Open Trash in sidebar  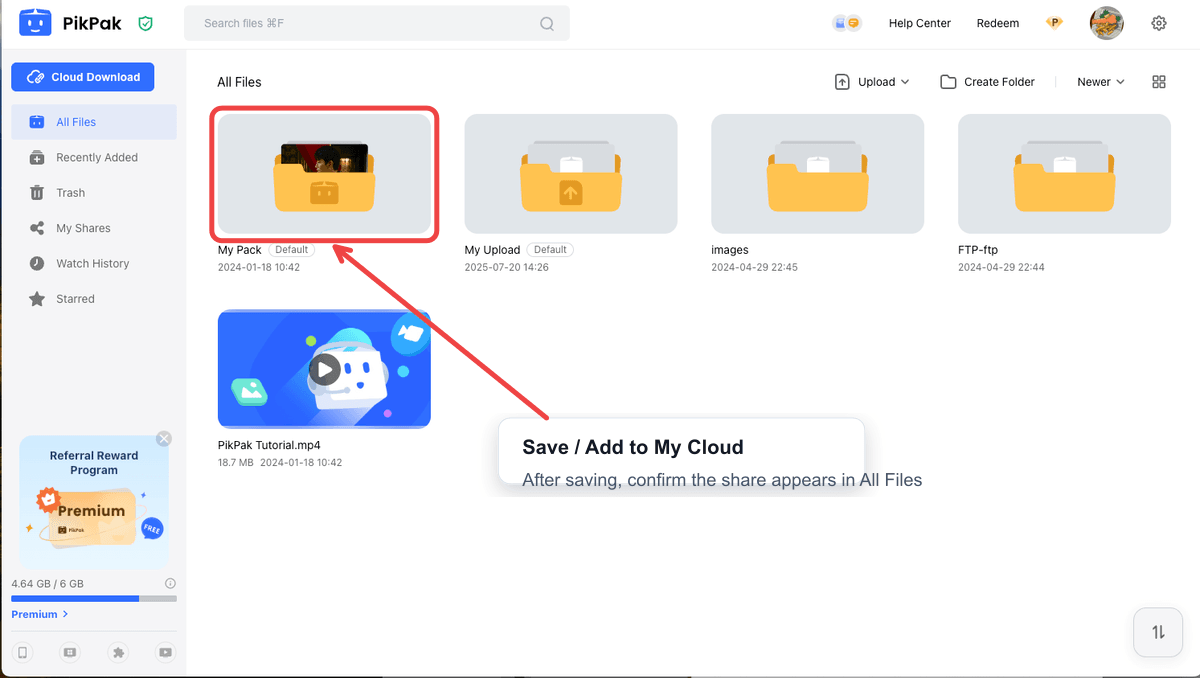coord(94,193)
